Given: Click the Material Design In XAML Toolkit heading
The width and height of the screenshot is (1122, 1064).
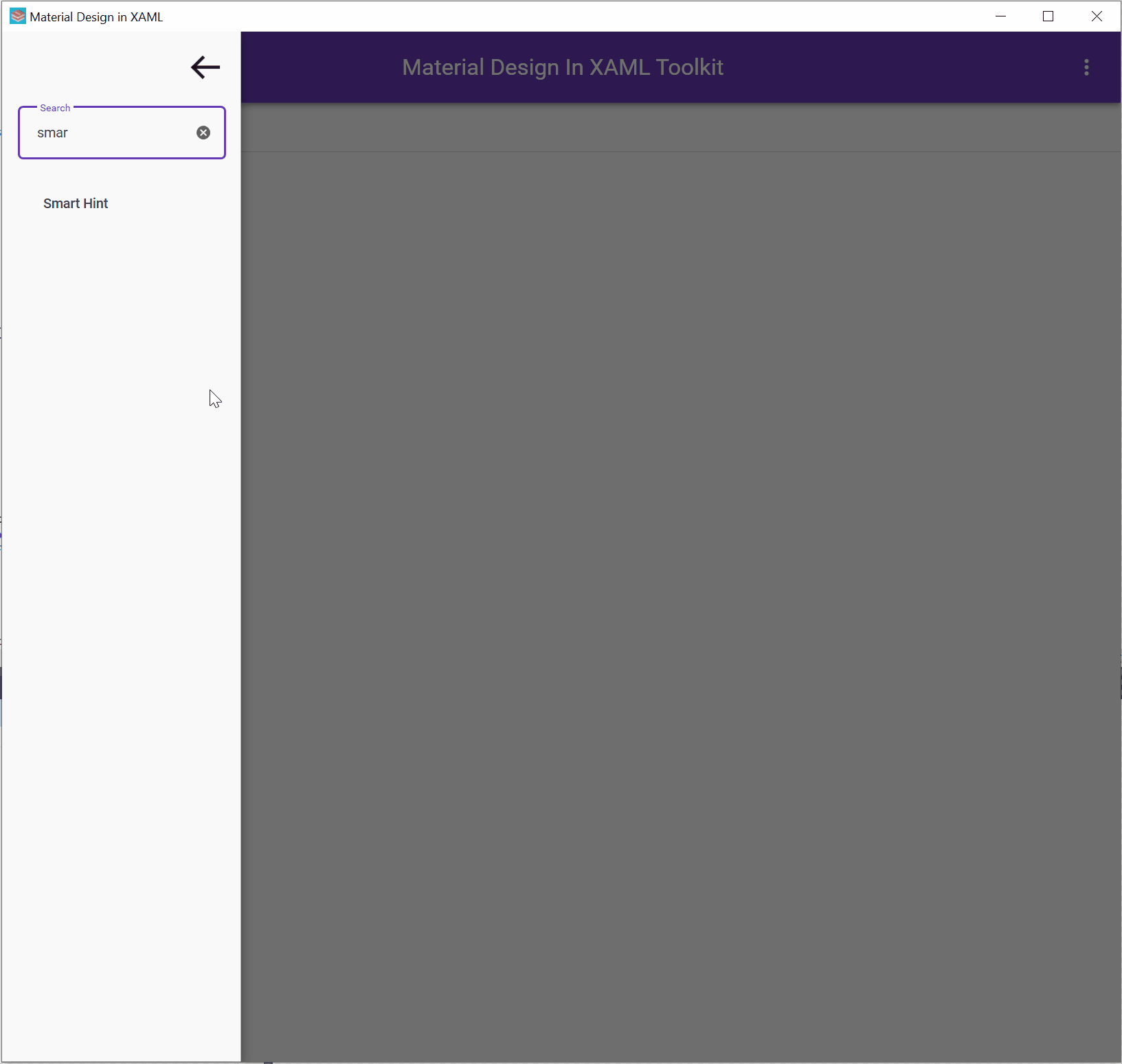Looking at the screenshot, I should coord(563,67).
